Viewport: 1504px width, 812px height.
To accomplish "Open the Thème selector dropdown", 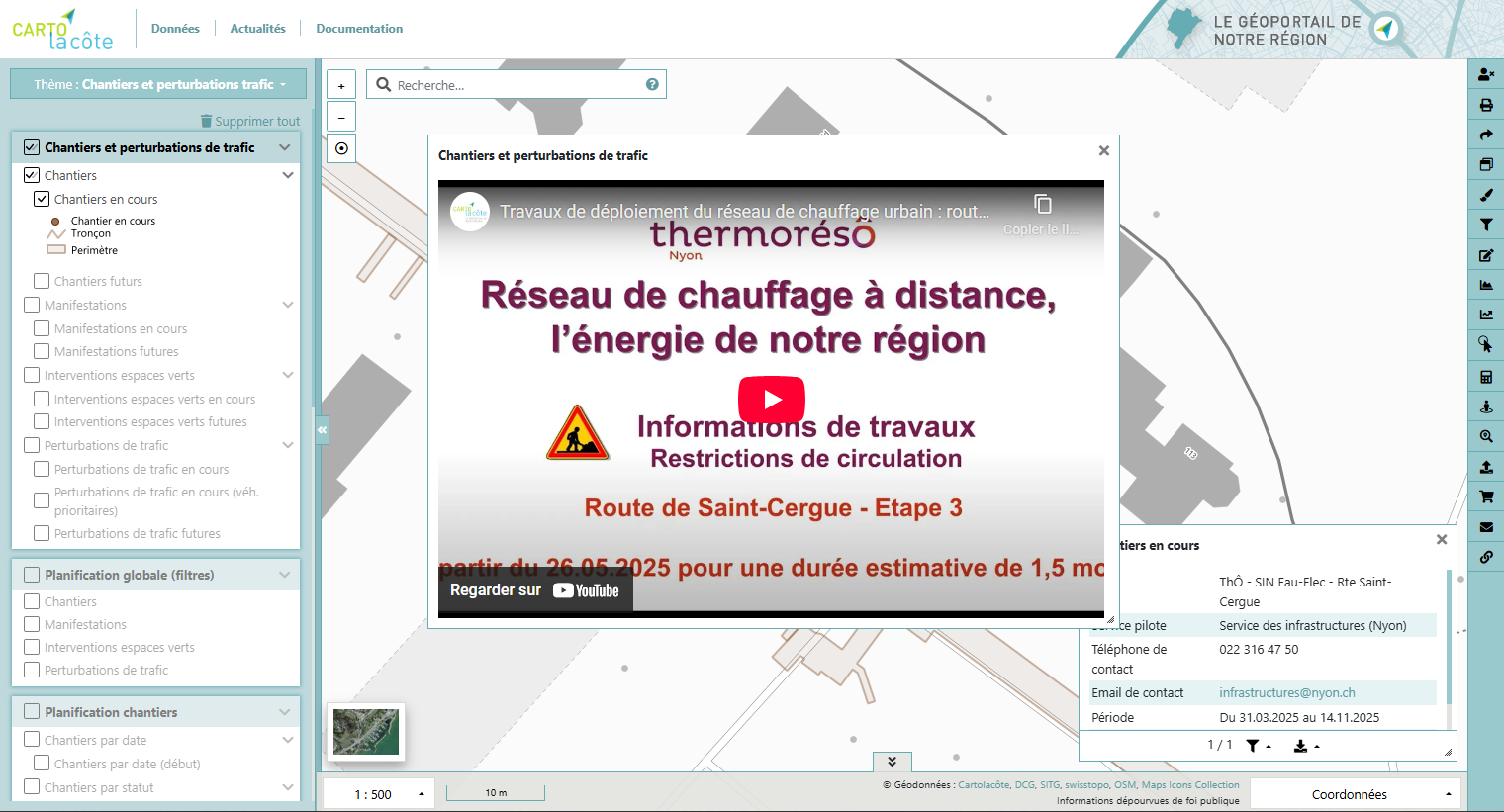I will [x=158, y=84].
